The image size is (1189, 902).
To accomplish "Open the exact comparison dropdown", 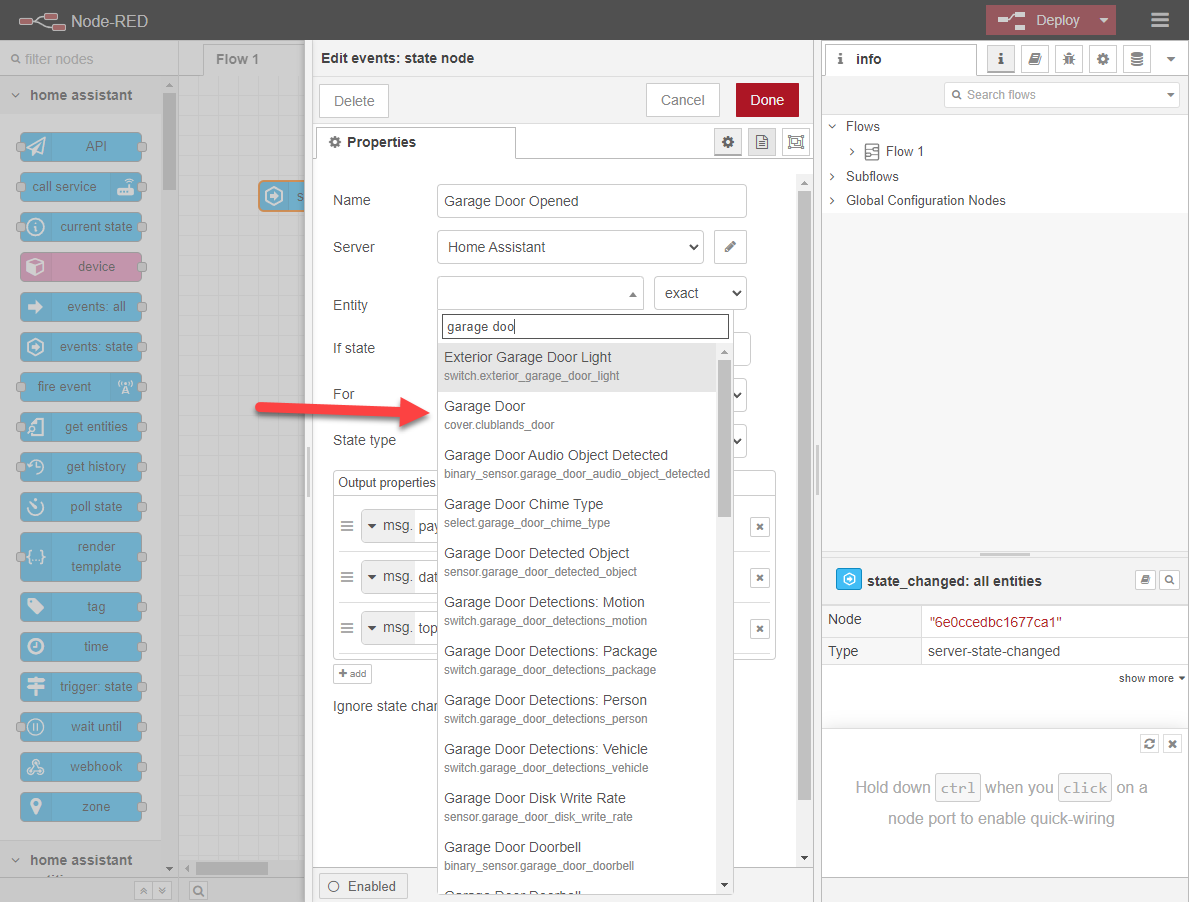I will click(699, 292).
